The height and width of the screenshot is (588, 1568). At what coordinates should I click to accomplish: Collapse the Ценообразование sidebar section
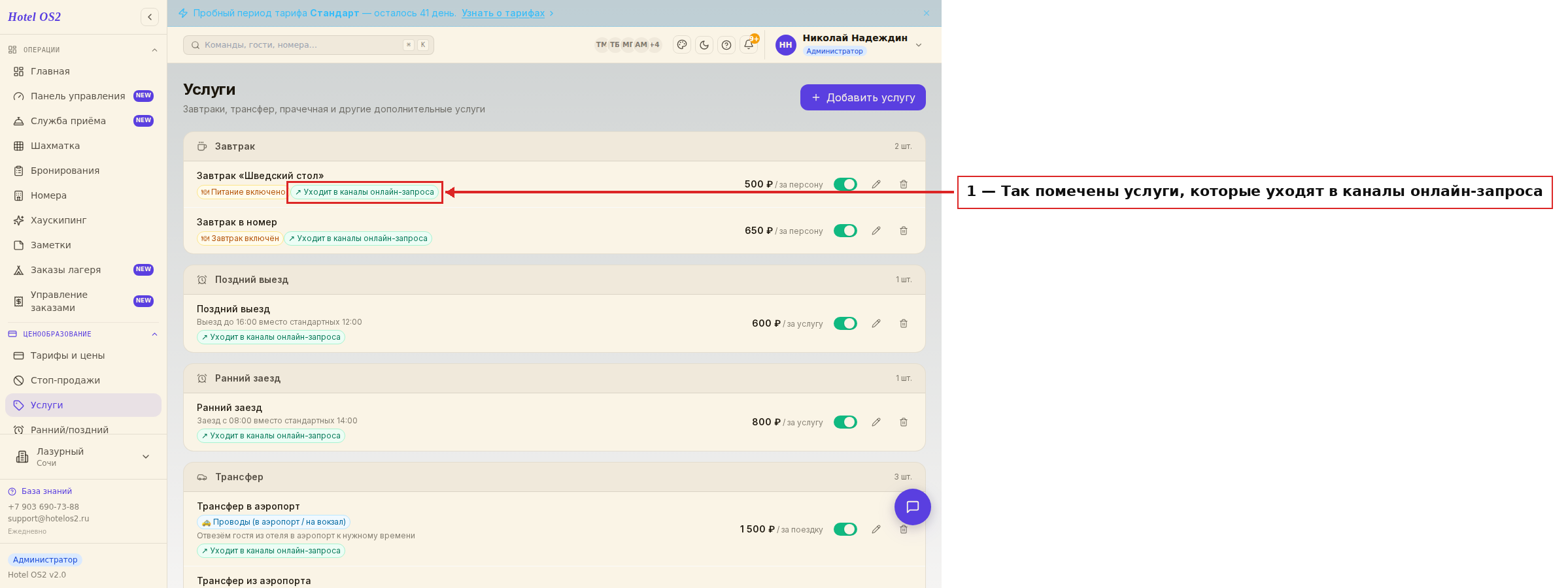154,335
